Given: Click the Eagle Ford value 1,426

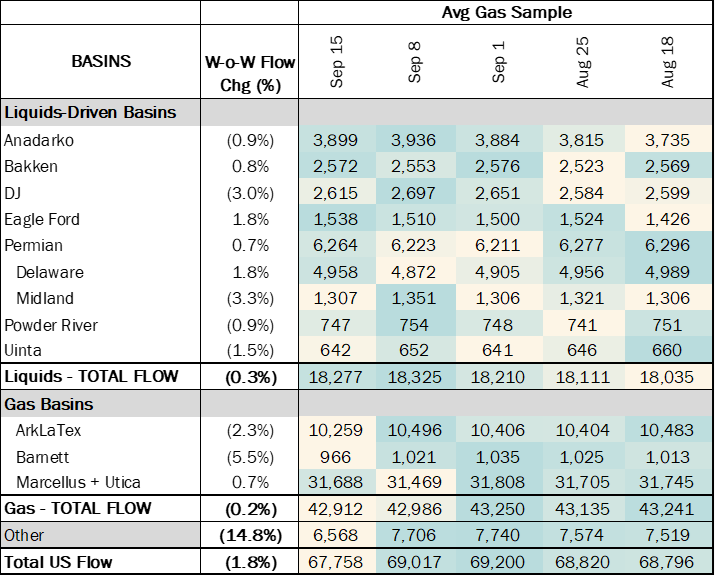Looking at the screenshot, I should [x=667, y=219].
